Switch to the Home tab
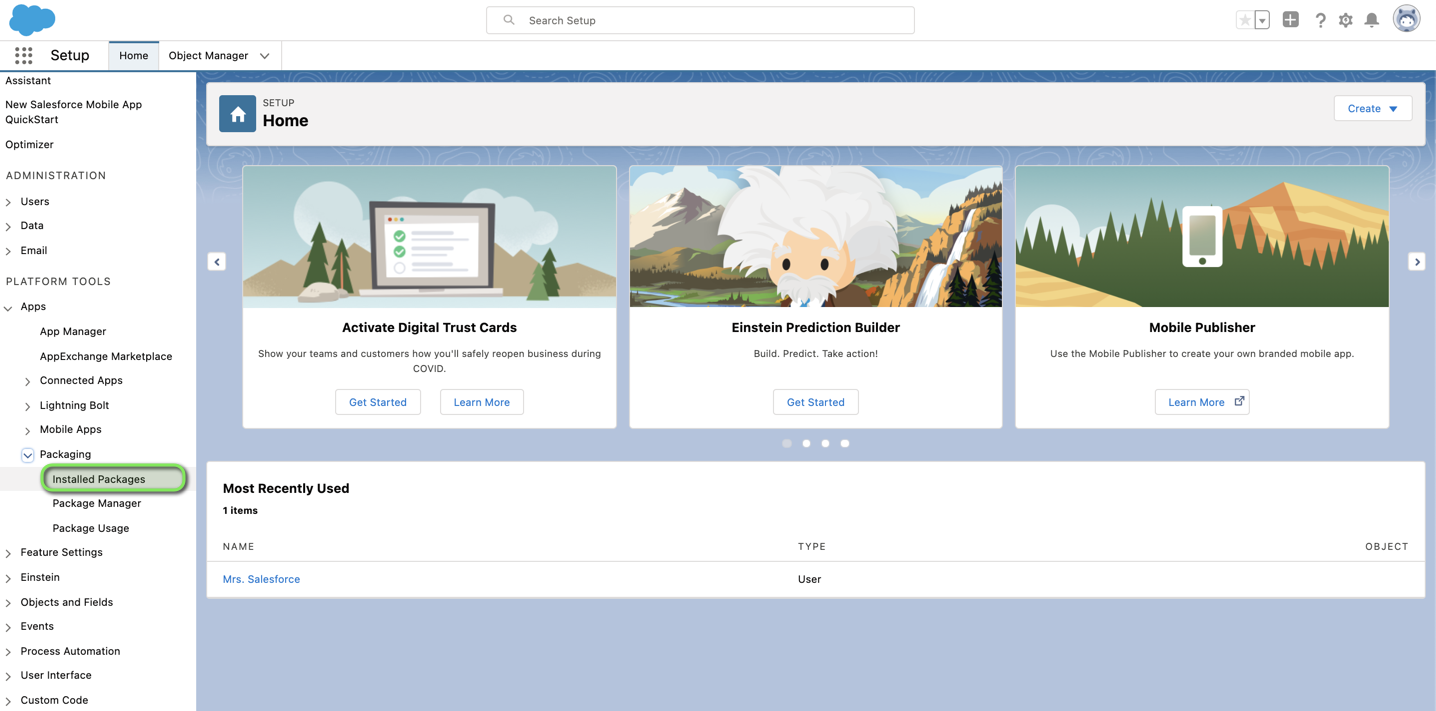1436x711 pixels. tap(133, 56)
